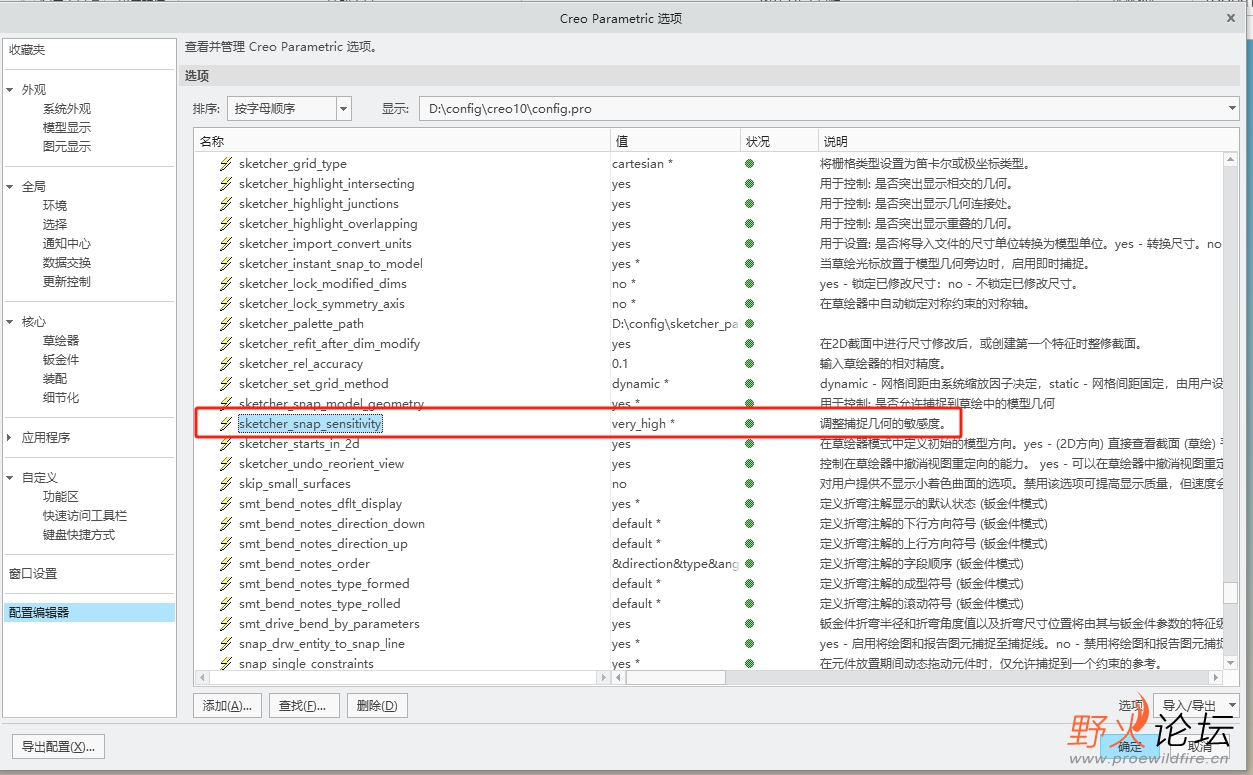The width and height of the screenshot is (1253, 775).
Task: Click lightning icon beside sketcher_lock_modified_dims
Action: click(226, 284)
